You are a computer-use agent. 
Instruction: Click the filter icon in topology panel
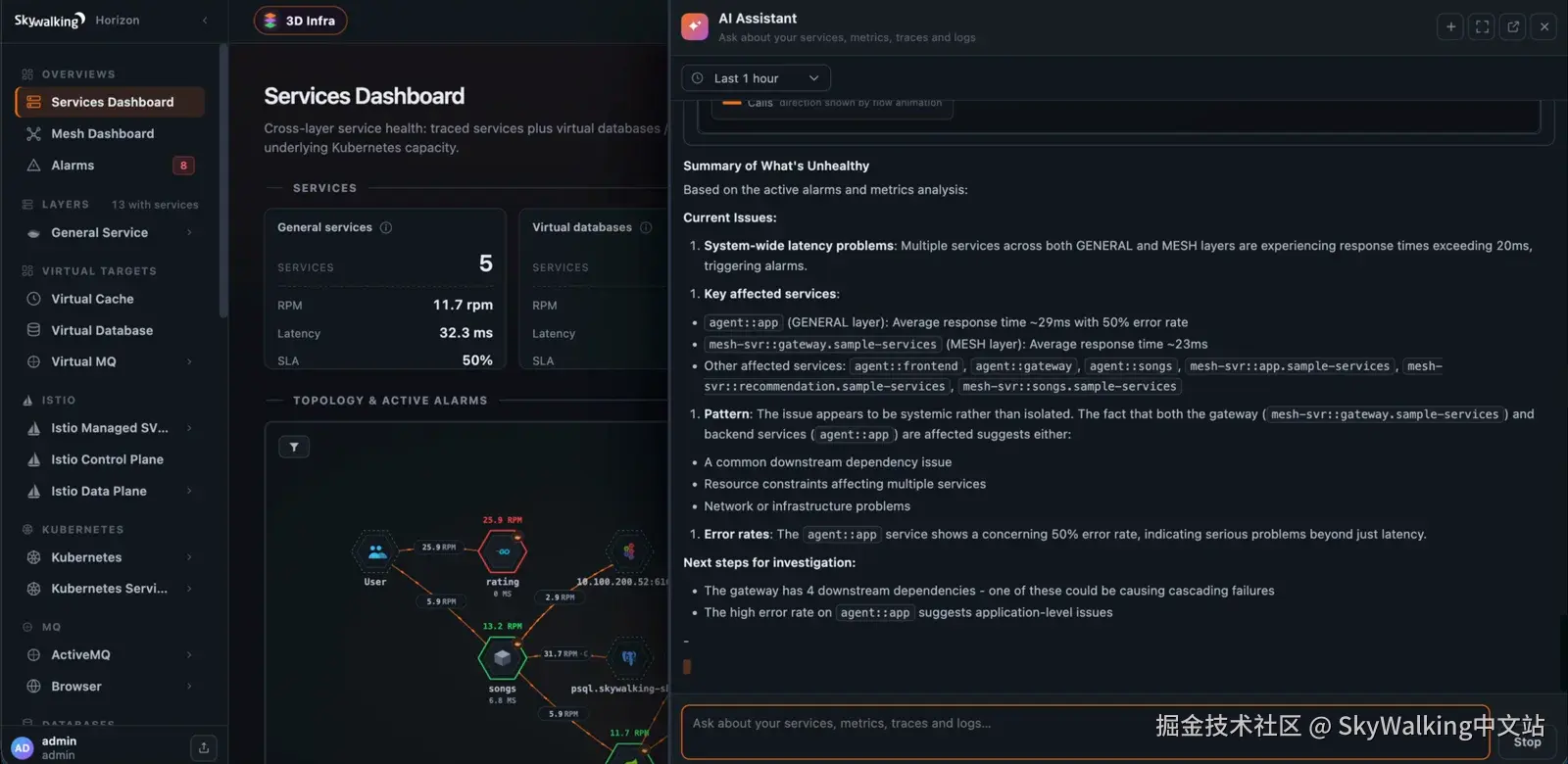coord(294,447)
